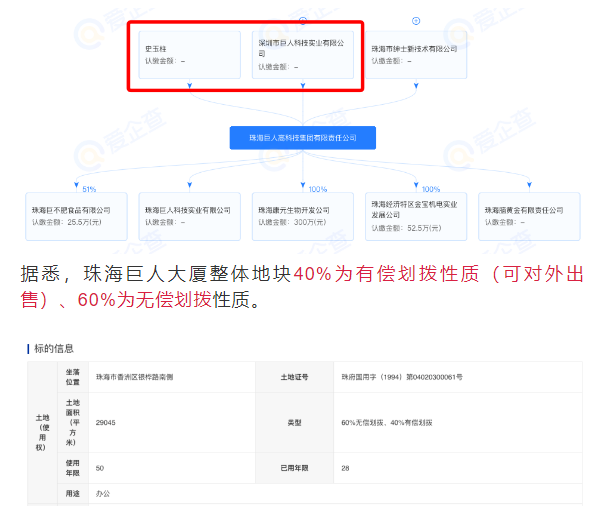Select the 深圳市巨人科技实业有限公司 node
Image resolution: width=594 pixels, height=507 pixels.
[x=303, y=55]
